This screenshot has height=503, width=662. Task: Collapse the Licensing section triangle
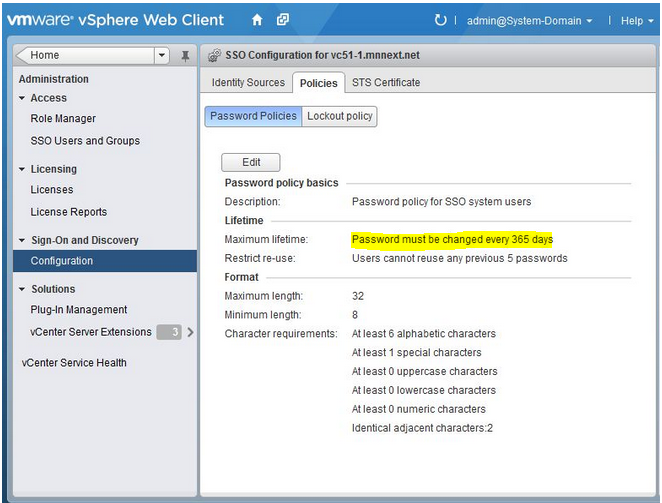pyautogui.click(x=22, y=169)
